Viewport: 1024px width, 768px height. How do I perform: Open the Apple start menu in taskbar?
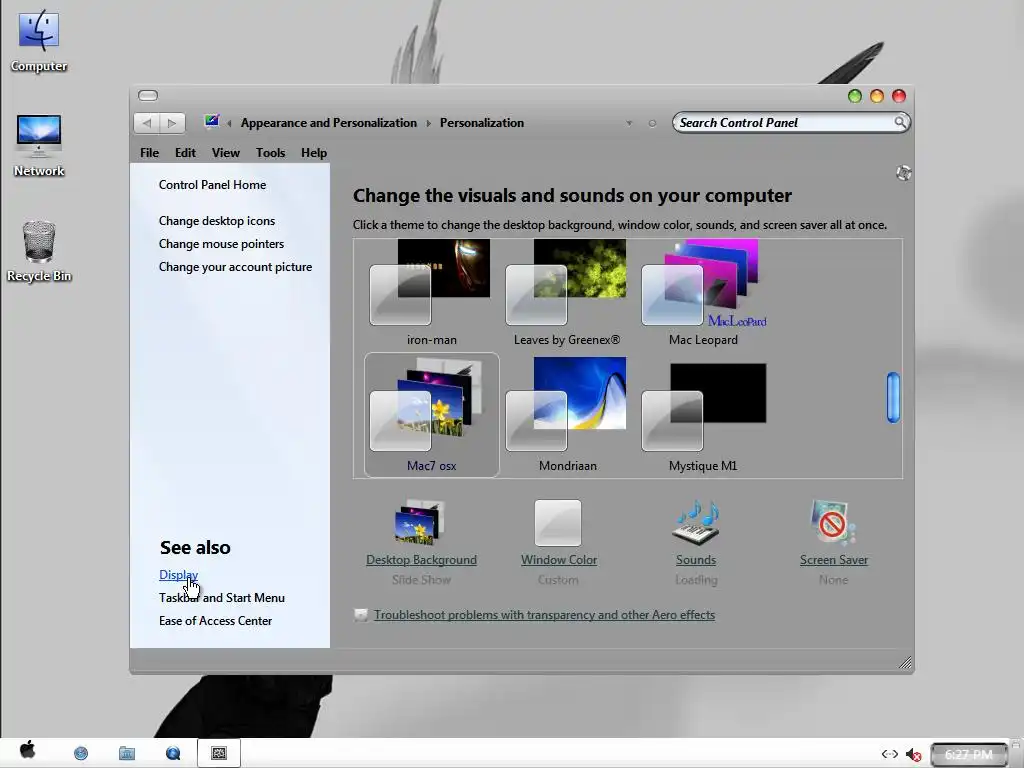pos(27,750)
